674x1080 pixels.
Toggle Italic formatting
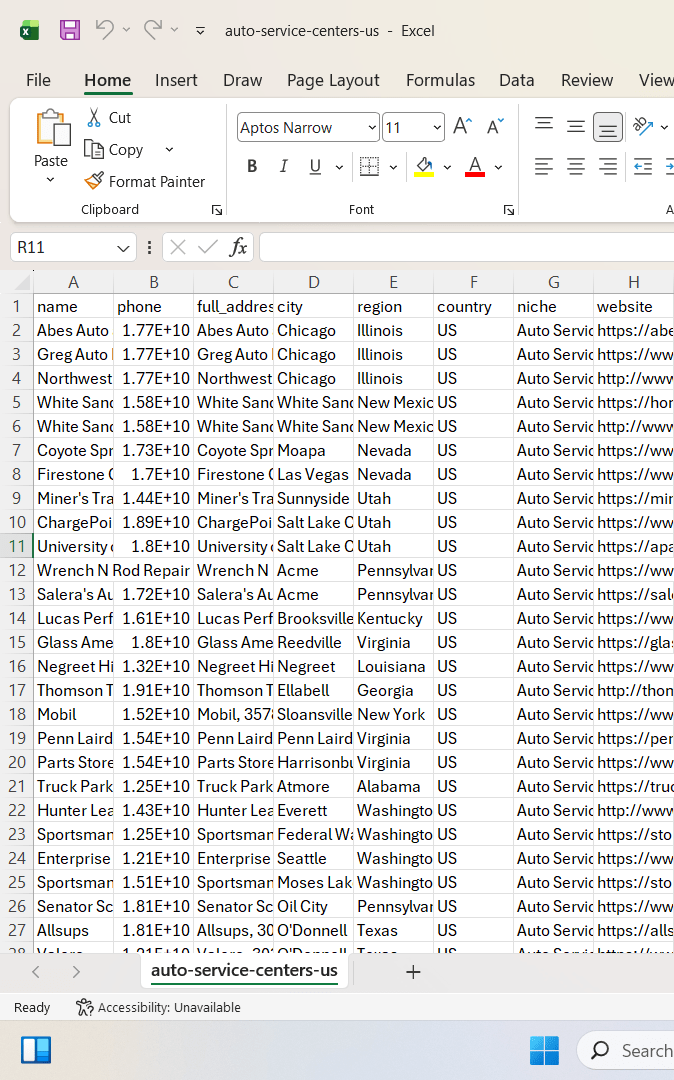click(x=283, y=166)
